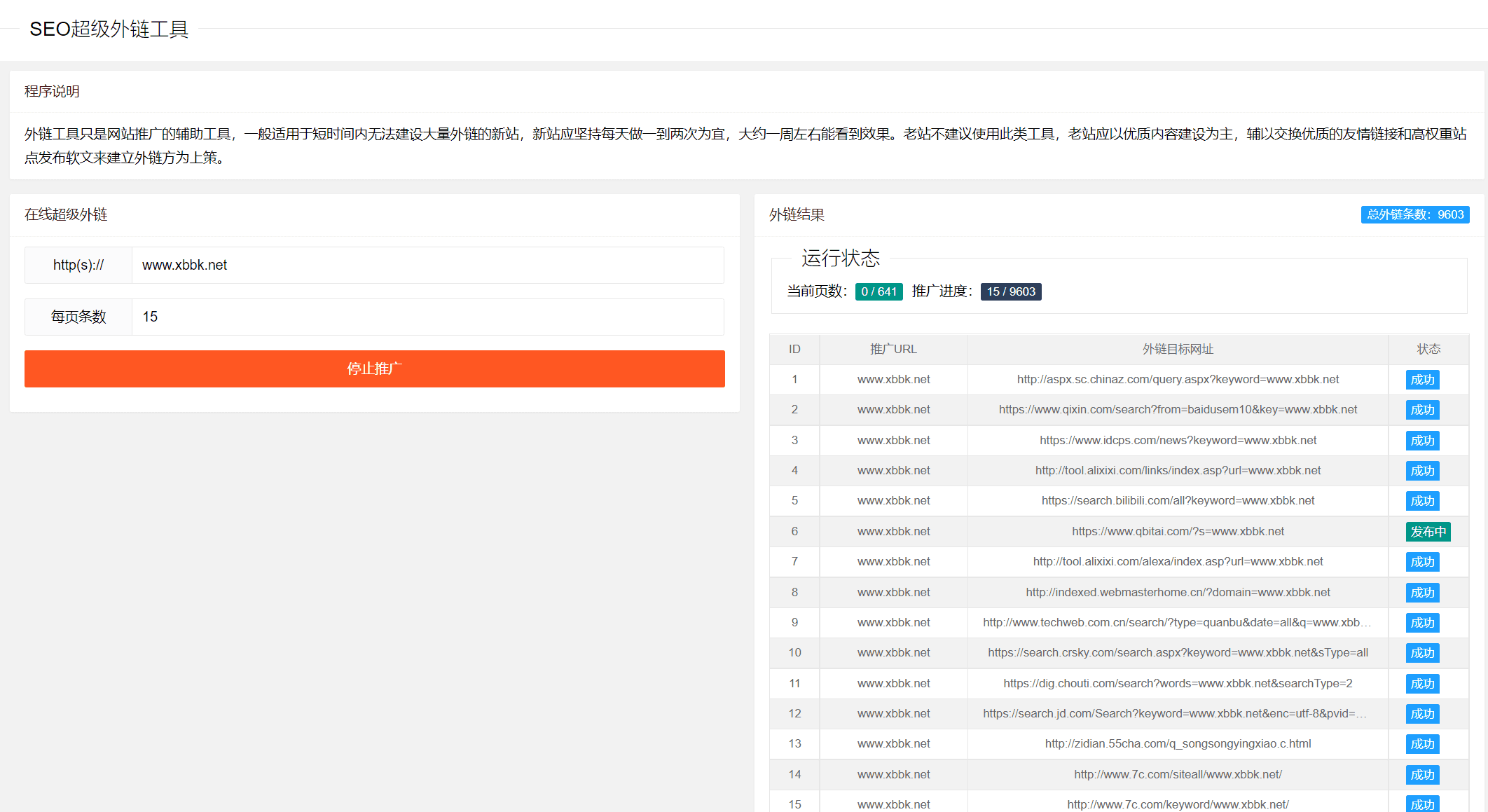Click the dig.chouti.com target URL

pyautogui.click(x=1178, y=683)
